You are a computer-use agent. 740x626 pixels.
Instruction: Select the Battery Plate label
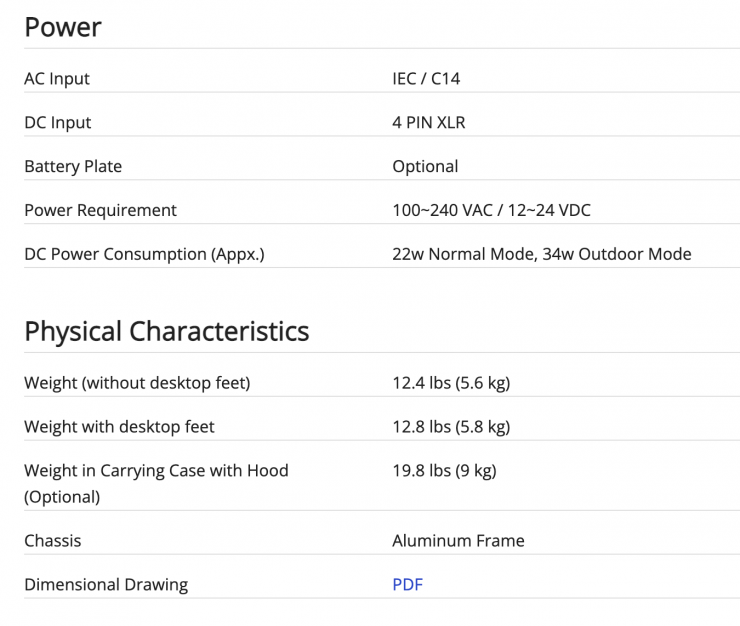73,166
